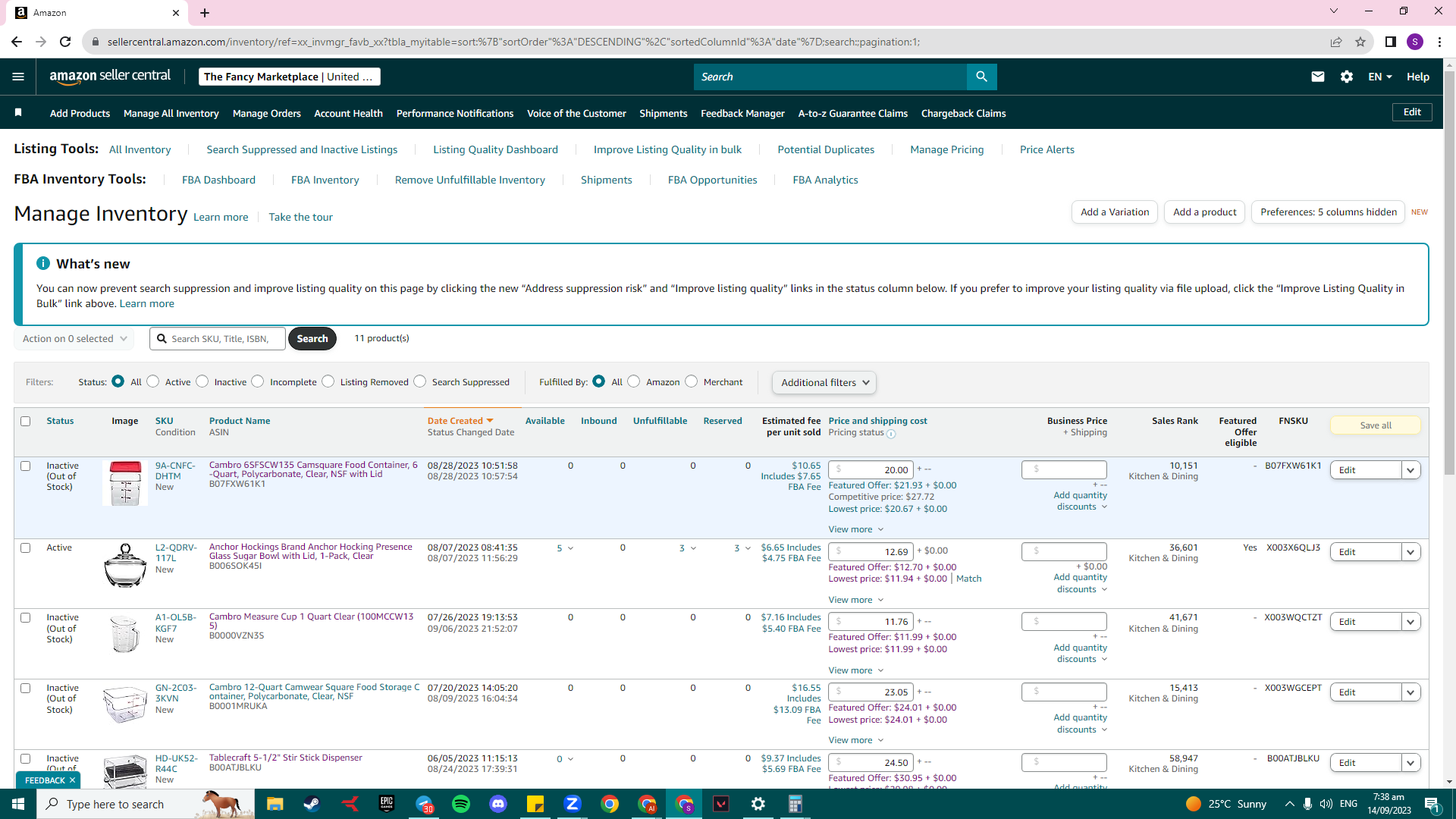Click the Amazon Seller Central logo
This screenshot has width=1456, height=819.
click(110, 76)
